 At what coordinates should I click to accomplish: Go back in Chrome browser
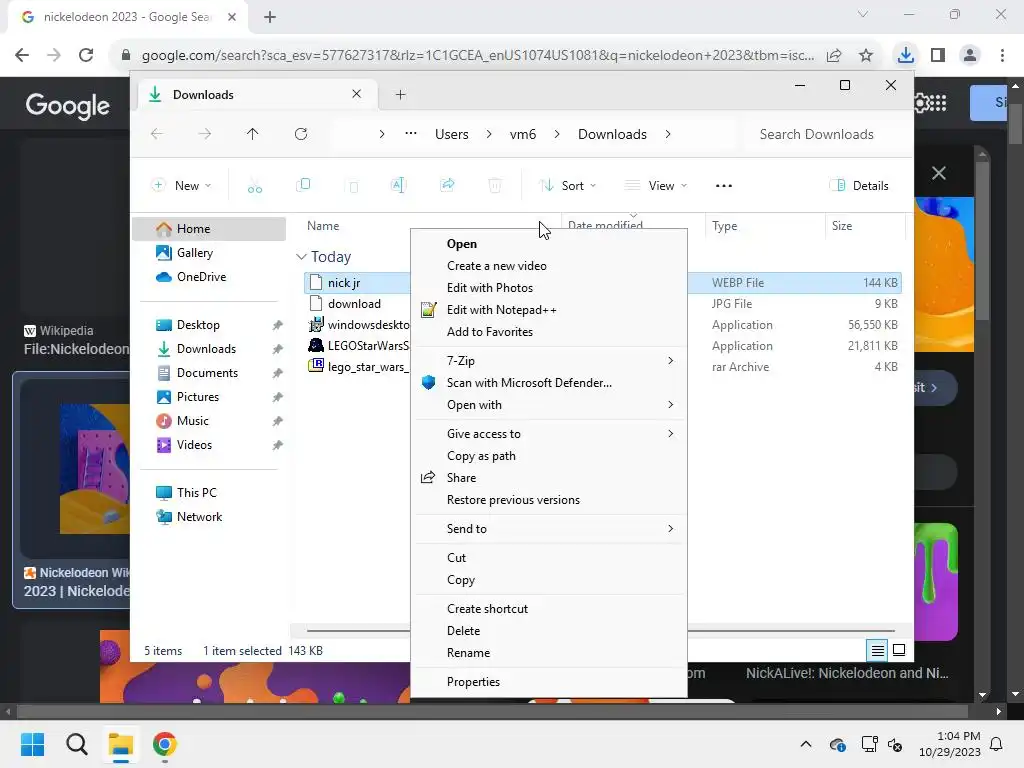coord(22,55)
